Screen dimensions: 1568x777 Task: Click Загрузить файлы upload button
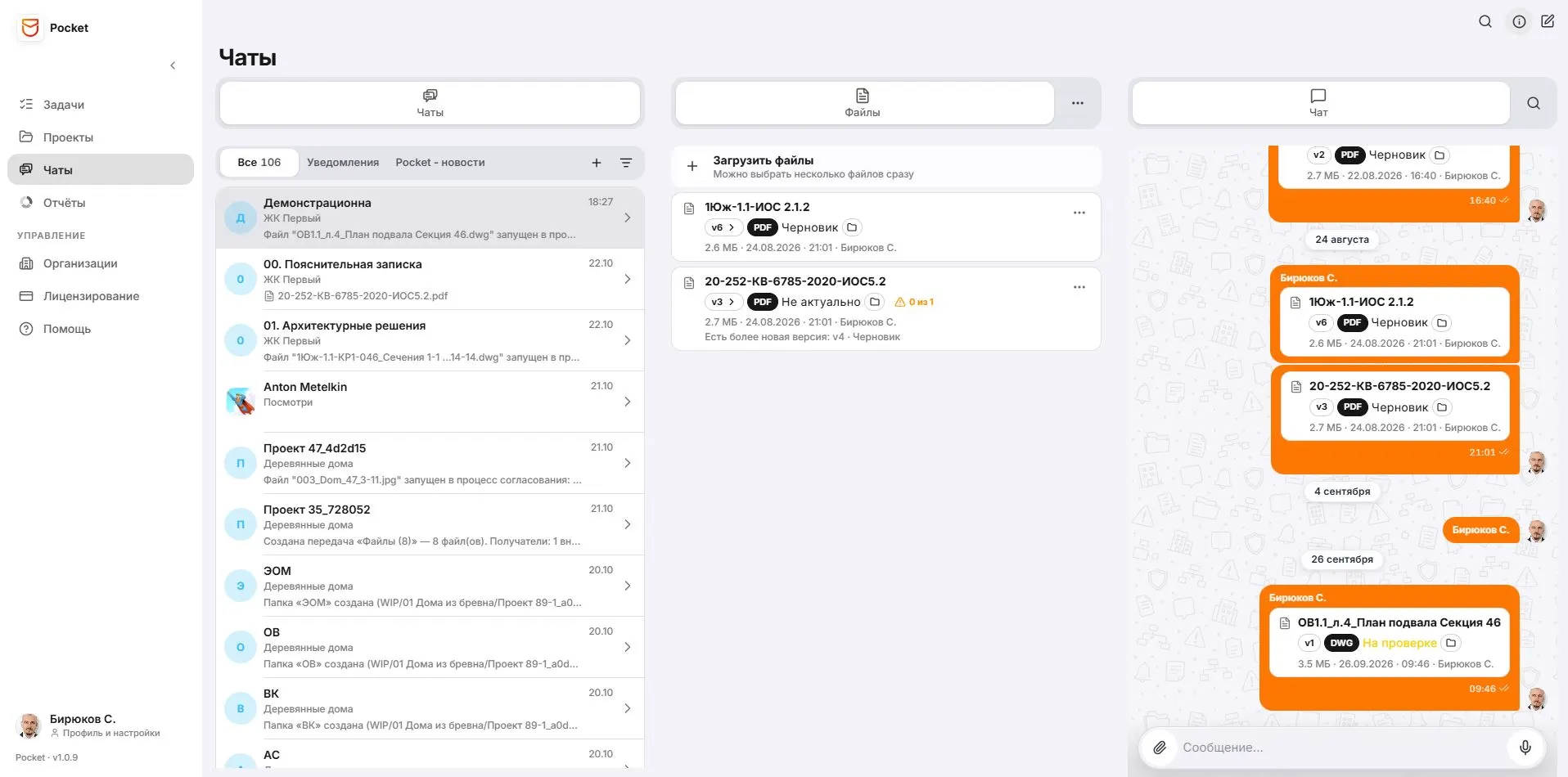(x=885, y=166)
